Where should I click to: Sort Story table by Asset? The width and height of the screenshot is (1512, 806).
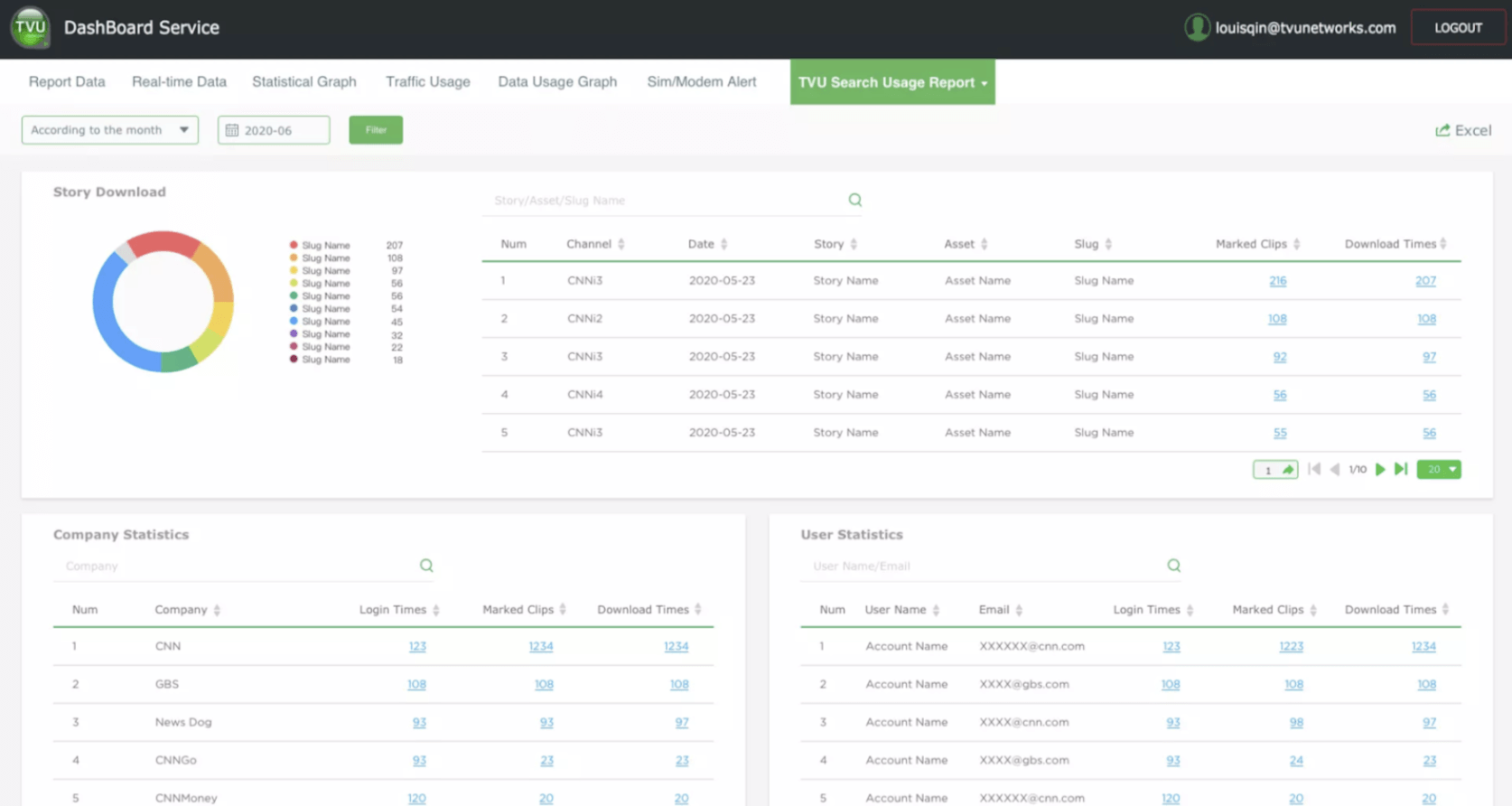(x=984, y=244)
